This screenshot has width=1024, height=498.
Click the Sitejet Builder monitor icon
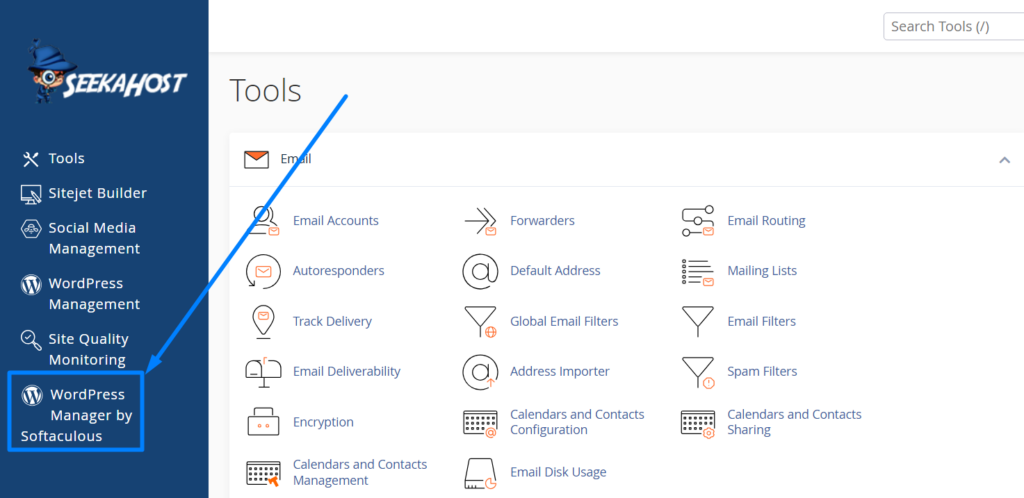coord(31,193)
